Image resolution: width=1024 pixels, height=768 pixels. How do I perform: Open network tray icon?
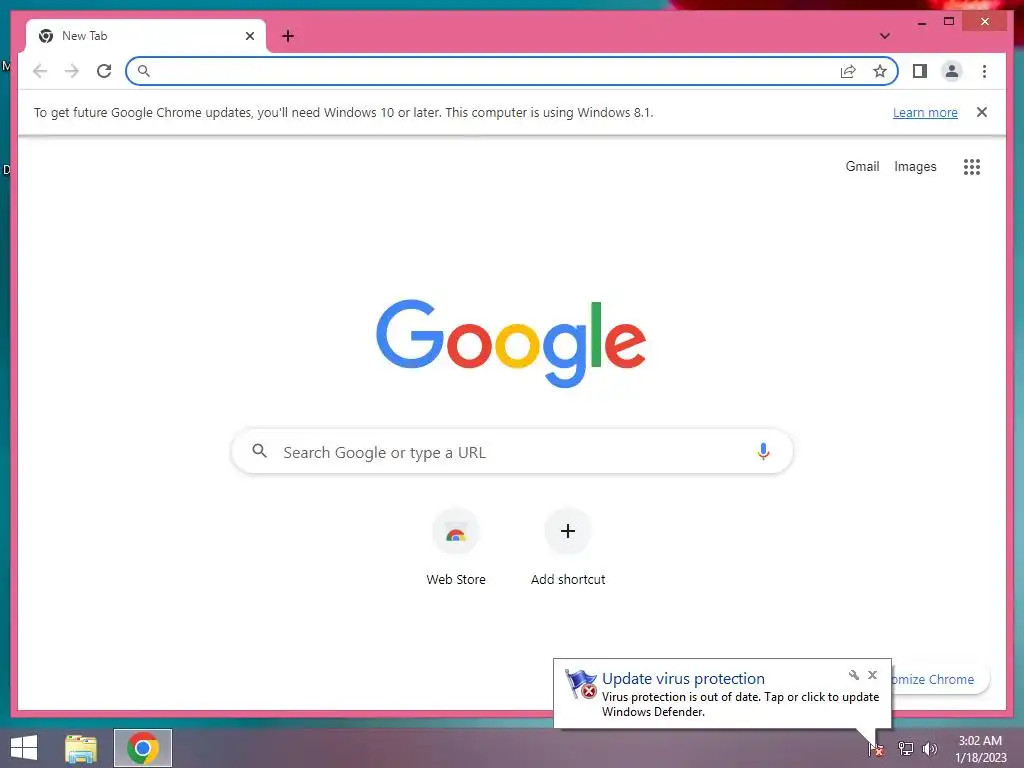tap(906, 749)
